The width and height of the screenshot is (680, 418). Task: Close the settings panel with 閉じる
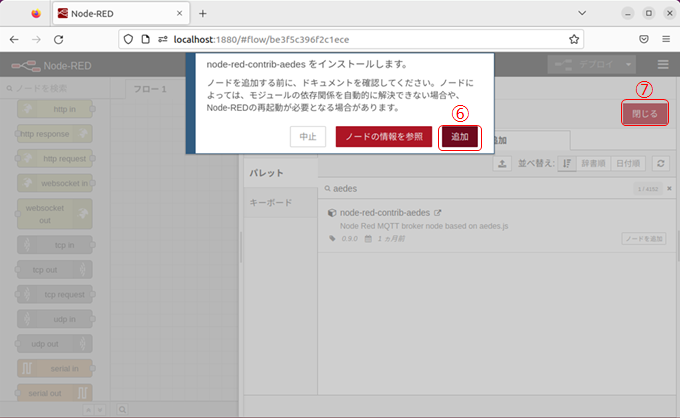(645, 114)
